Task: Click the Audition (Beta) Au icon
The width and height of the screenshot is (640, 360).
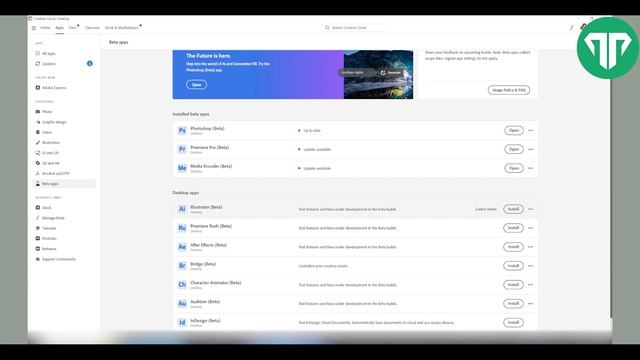Action: (182, 304)
